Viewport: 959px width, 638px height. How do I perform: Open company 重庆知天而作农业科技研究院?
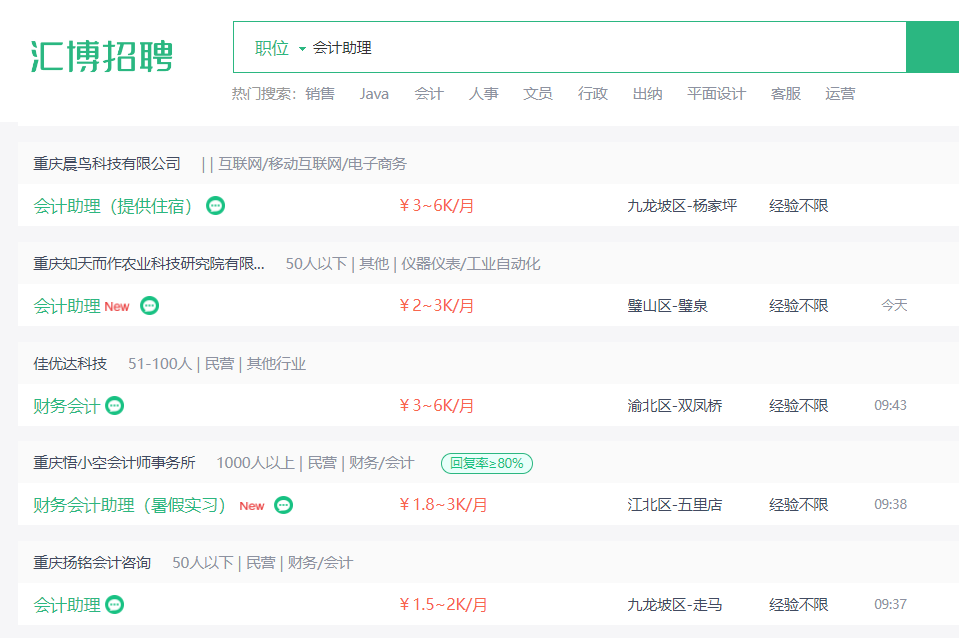[149, 264]
